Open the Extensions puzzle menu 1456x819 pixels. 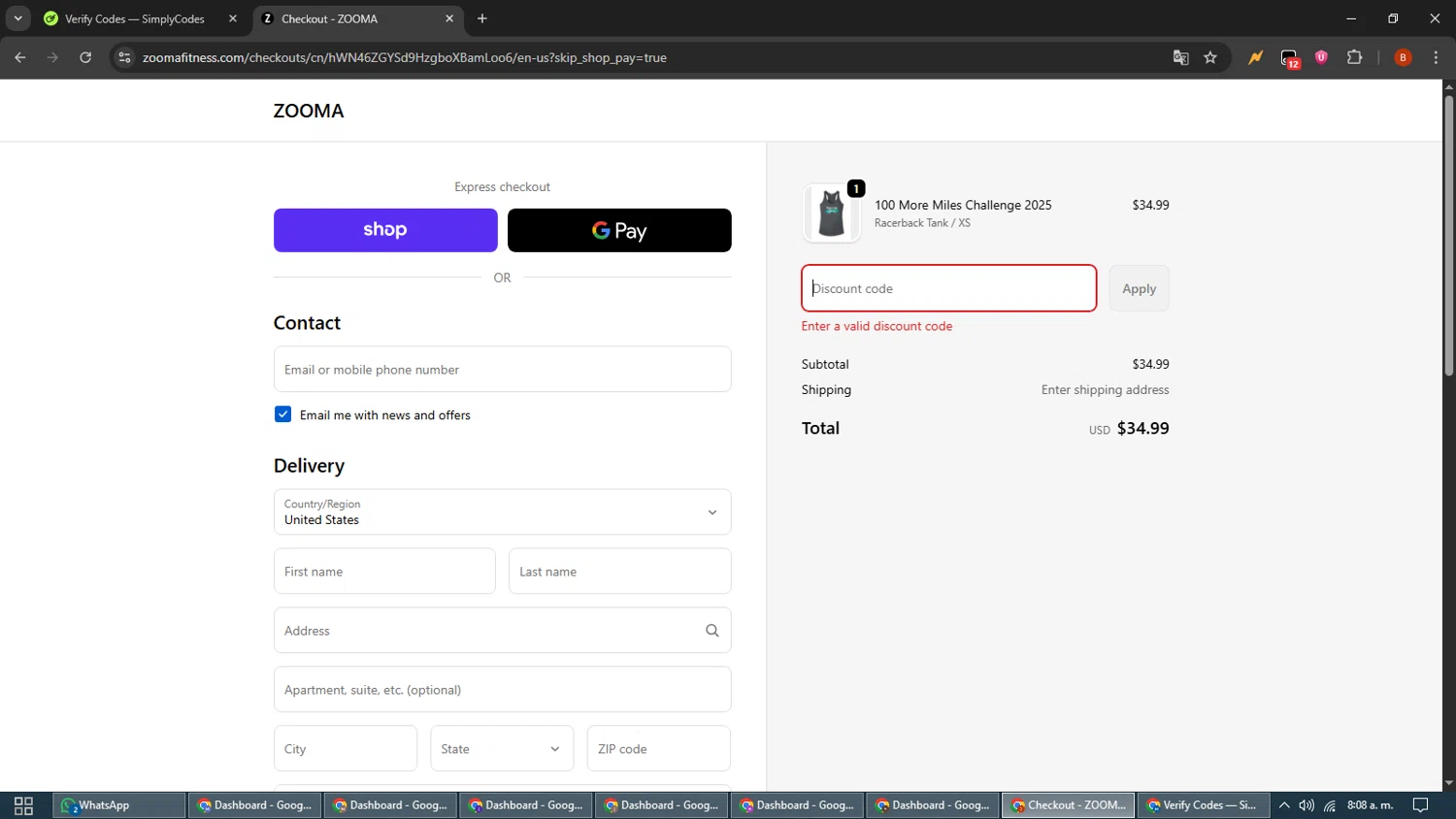(1355, 57)
